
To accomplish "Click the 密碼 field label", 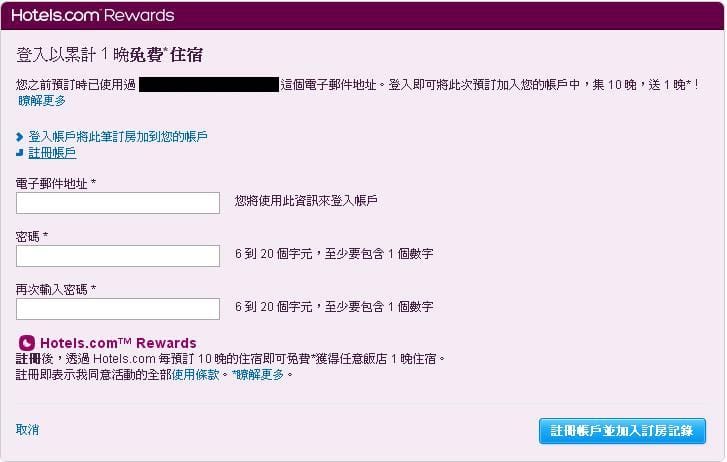I will tap(32, 236).
